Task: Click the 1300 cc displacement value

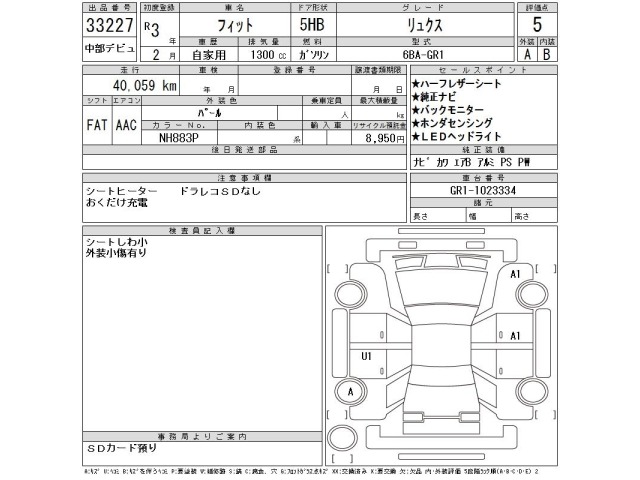Action: [268, 55]
